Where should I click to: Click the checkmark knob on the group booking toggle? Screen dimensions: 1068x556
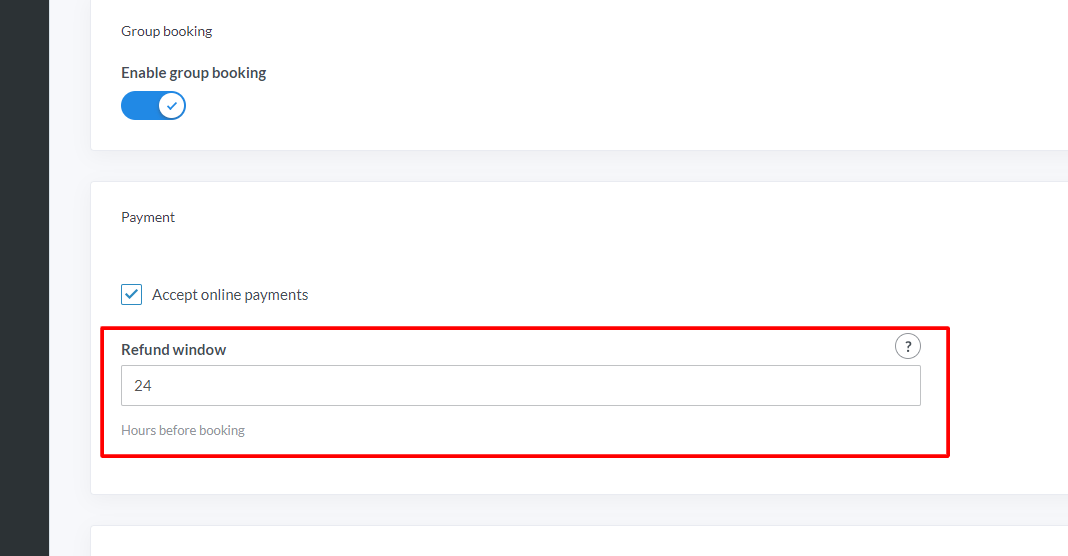(x=172, y=105)
